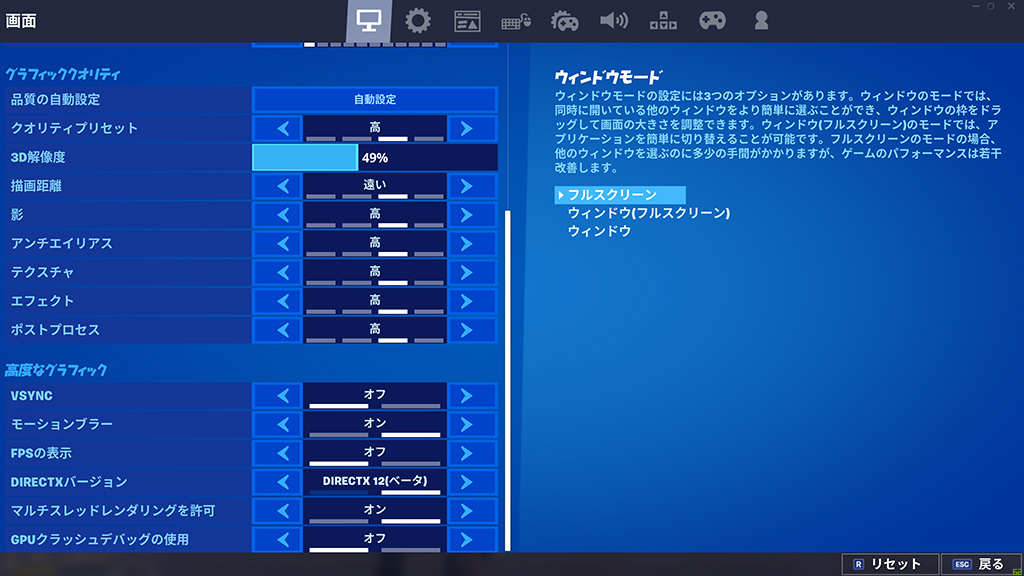Click the 品質の自動設定 label
This screenshot has width=1024, height=576.
pos(56,99)
